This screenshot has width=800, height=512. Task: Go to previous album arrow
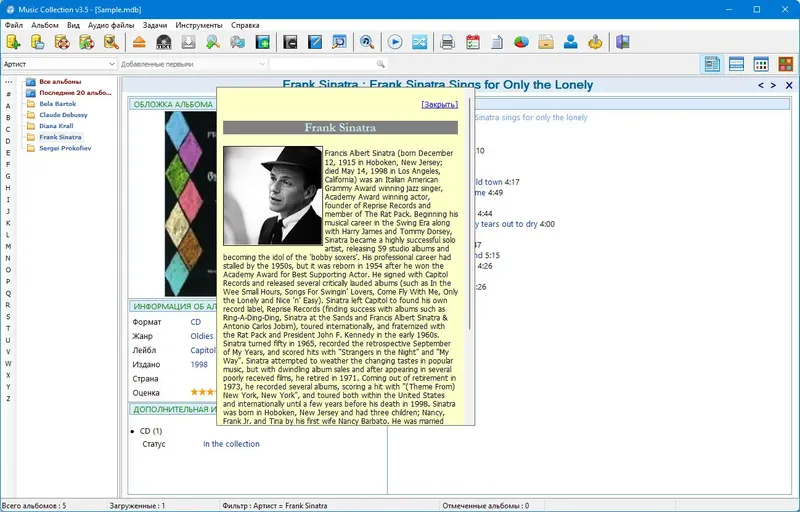point(761,85)
